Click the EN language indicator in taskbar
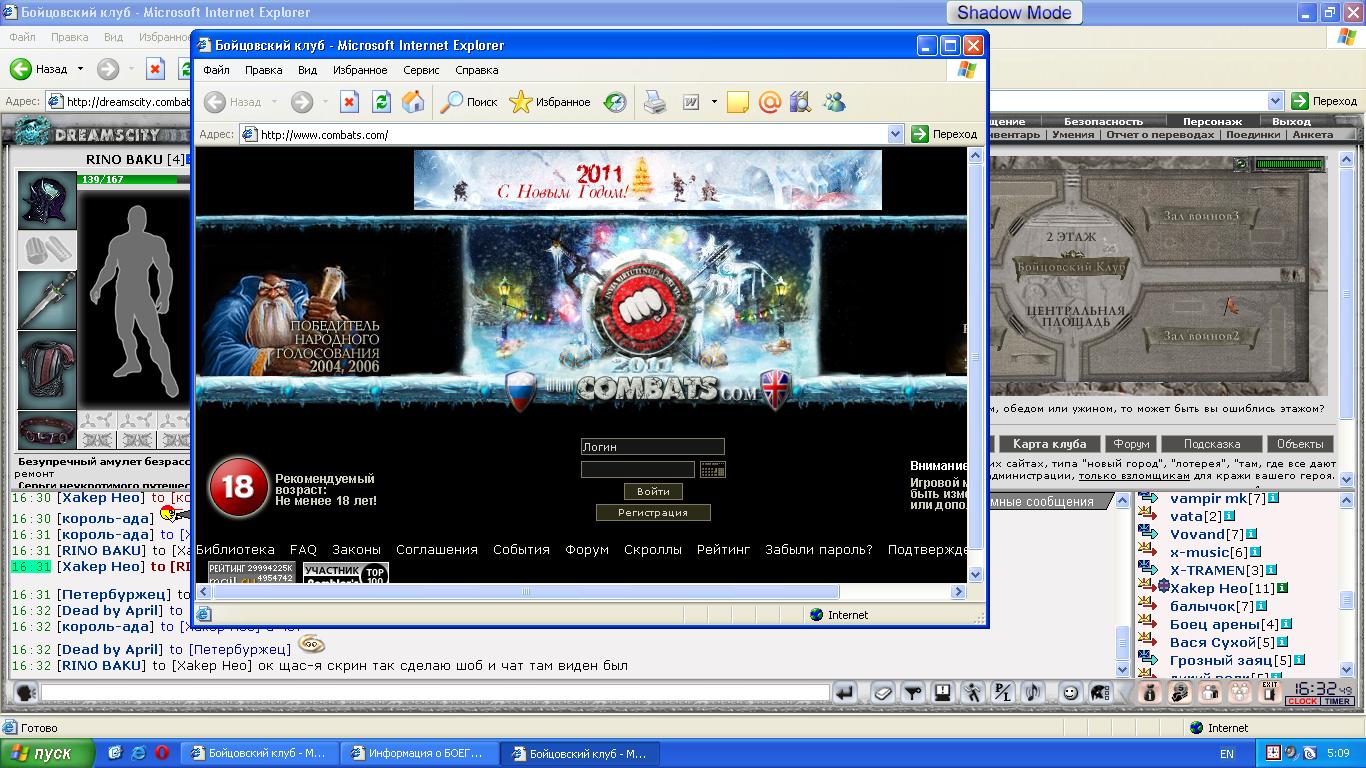The width and height of the screenshot is (1366, 768). tap(1226, 754)
